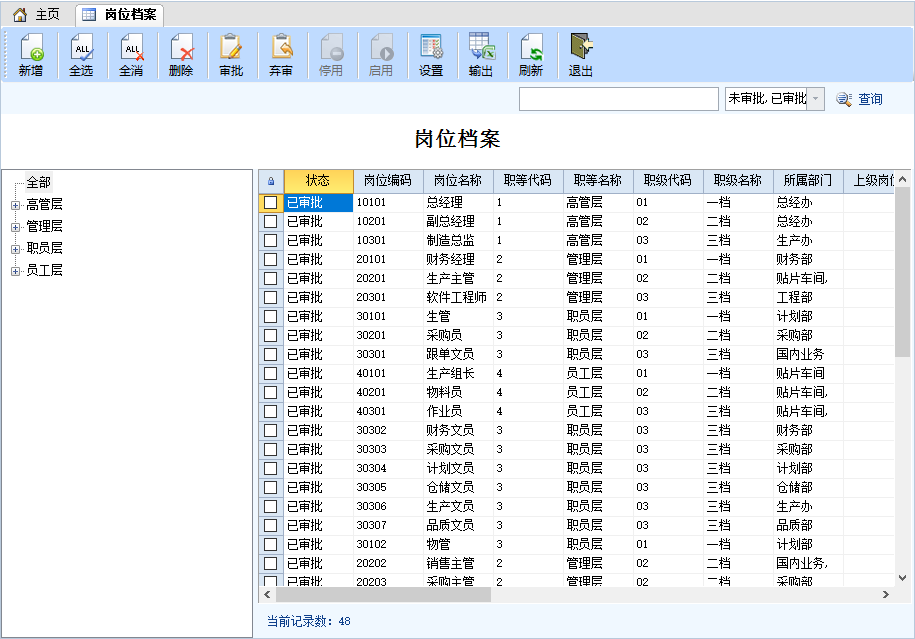915x639 pixels.
Task: Expand the 员工层 tree node
Action: point(16,271)
